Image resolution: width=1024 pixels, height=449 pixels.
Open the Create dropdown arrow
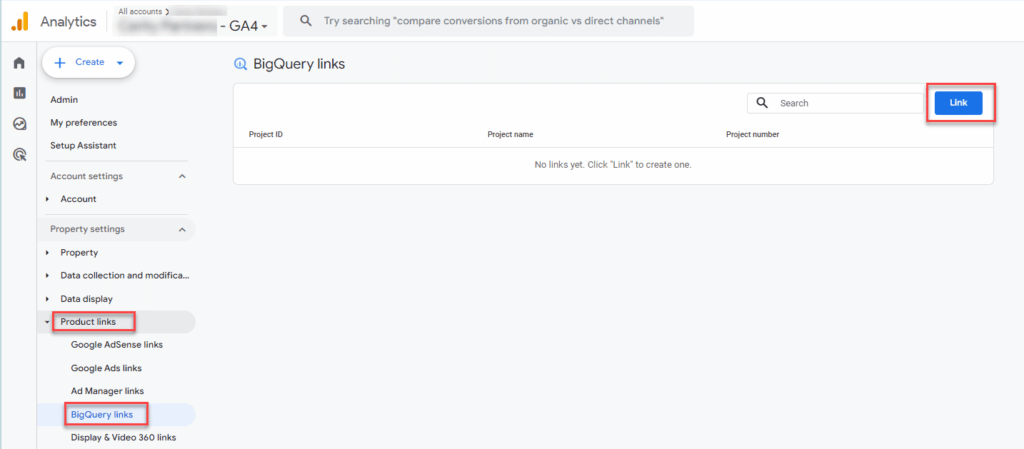click(120, 63)
